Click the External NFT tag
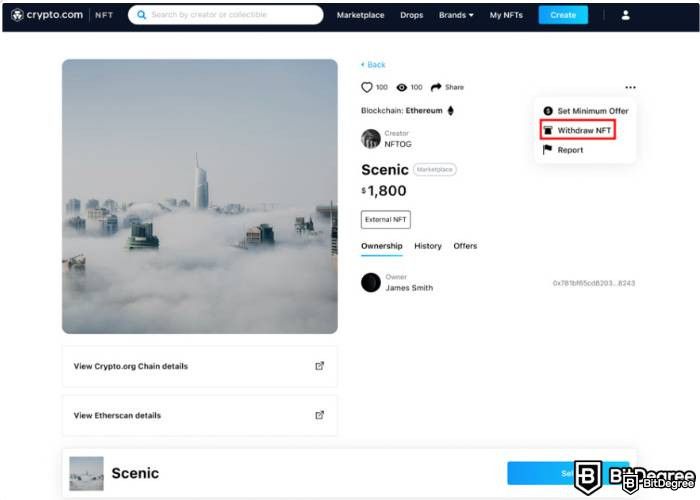The width and height of the screenshot is (700, 500). pyautogui.click(x=386, y=220)
